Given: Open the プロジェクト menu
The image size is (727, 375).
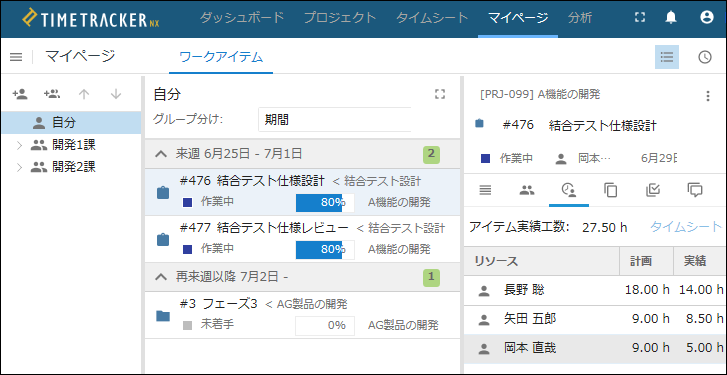Looking at the screenshot, I should (340, 18).
